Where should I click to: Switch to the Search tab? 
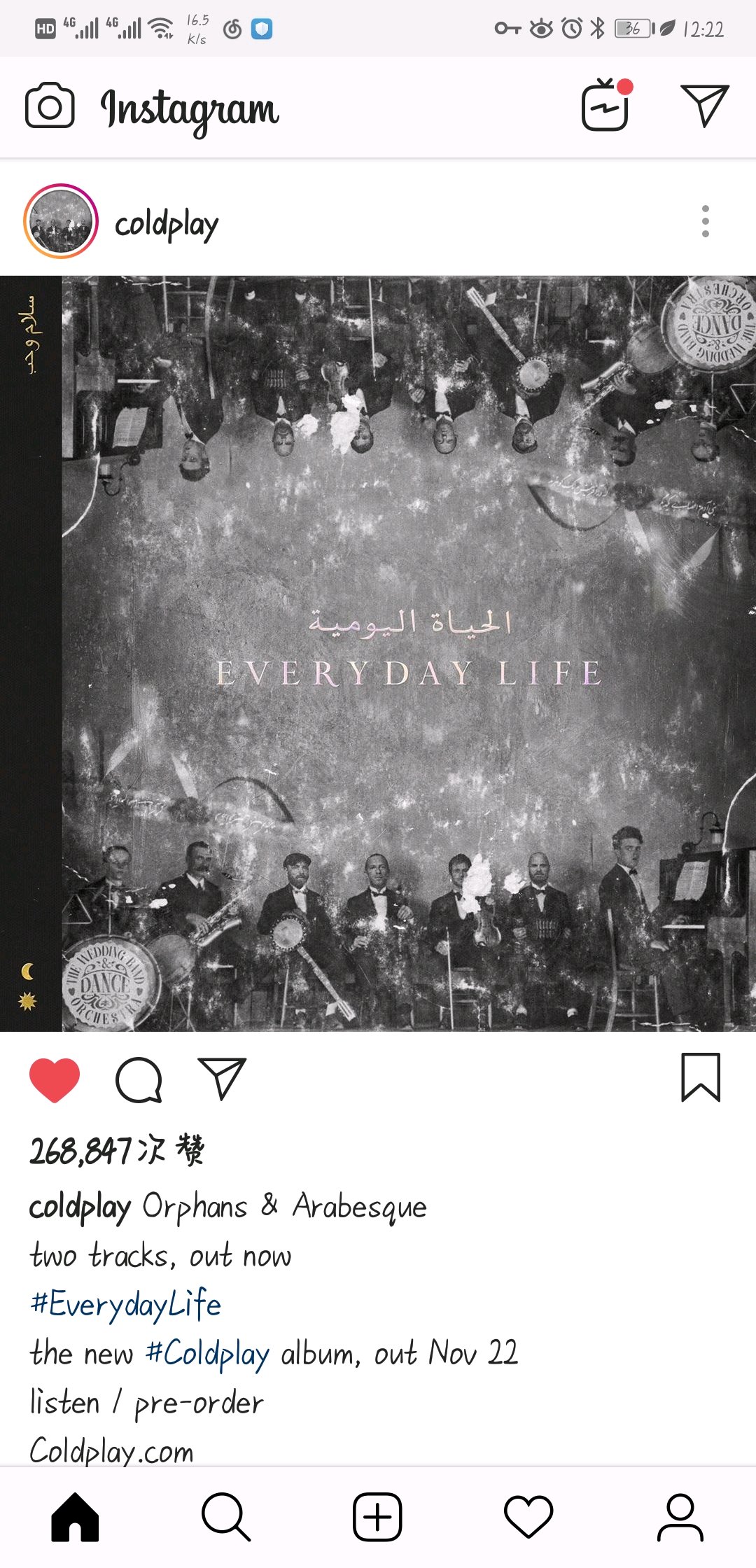(226, 1517)
